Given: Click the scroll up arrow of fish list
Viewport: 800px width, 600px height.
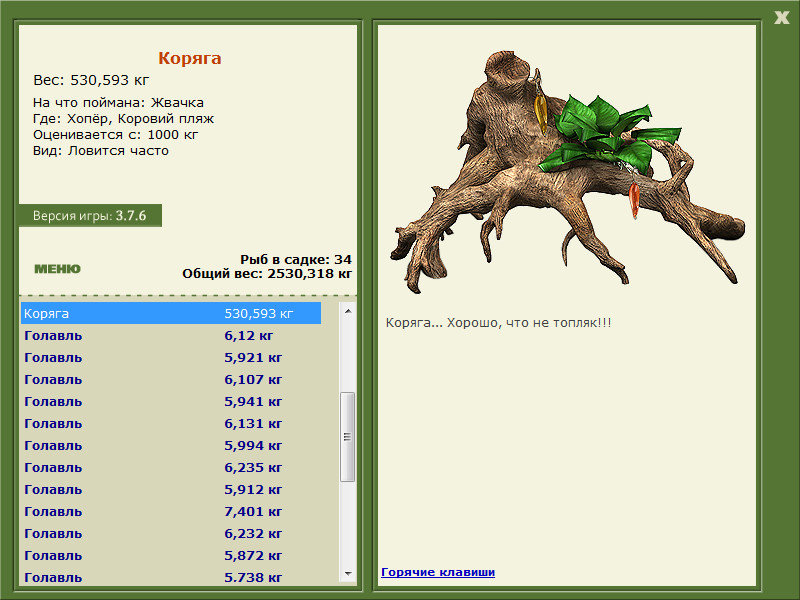Looking at the screenshot, I should [x=347, y=311].
